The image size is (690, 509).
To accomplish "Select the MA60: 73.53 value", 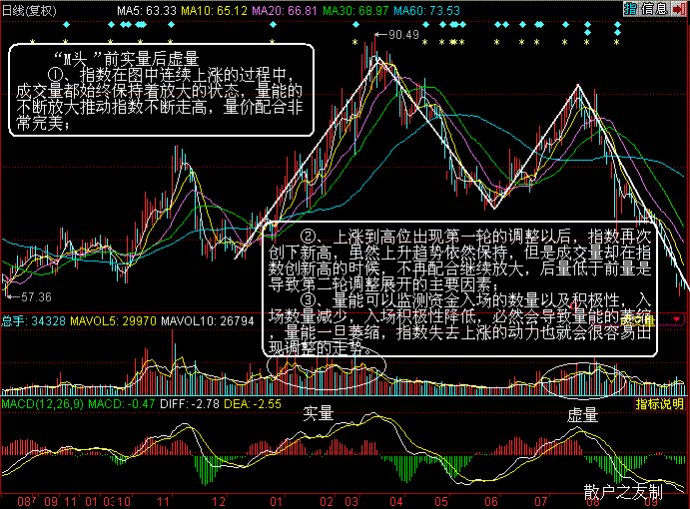I will [x=426, y=11].
